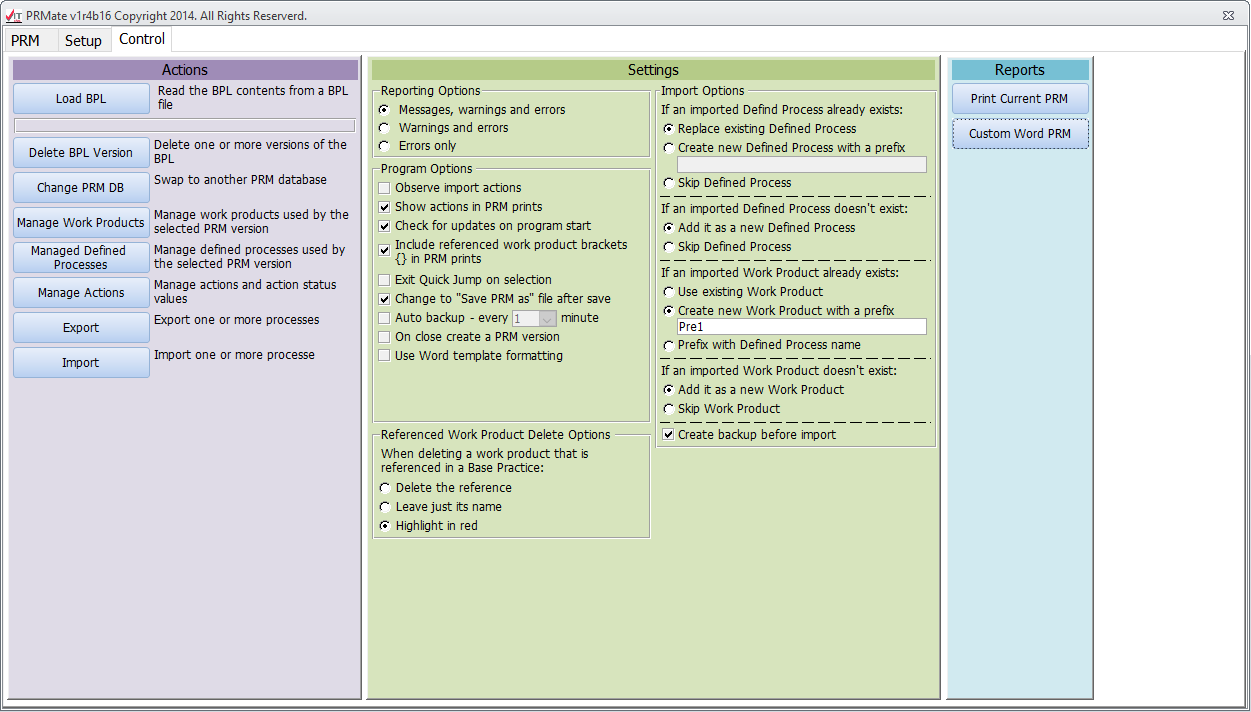Enable Use Word template formatting

pos(385,356)
